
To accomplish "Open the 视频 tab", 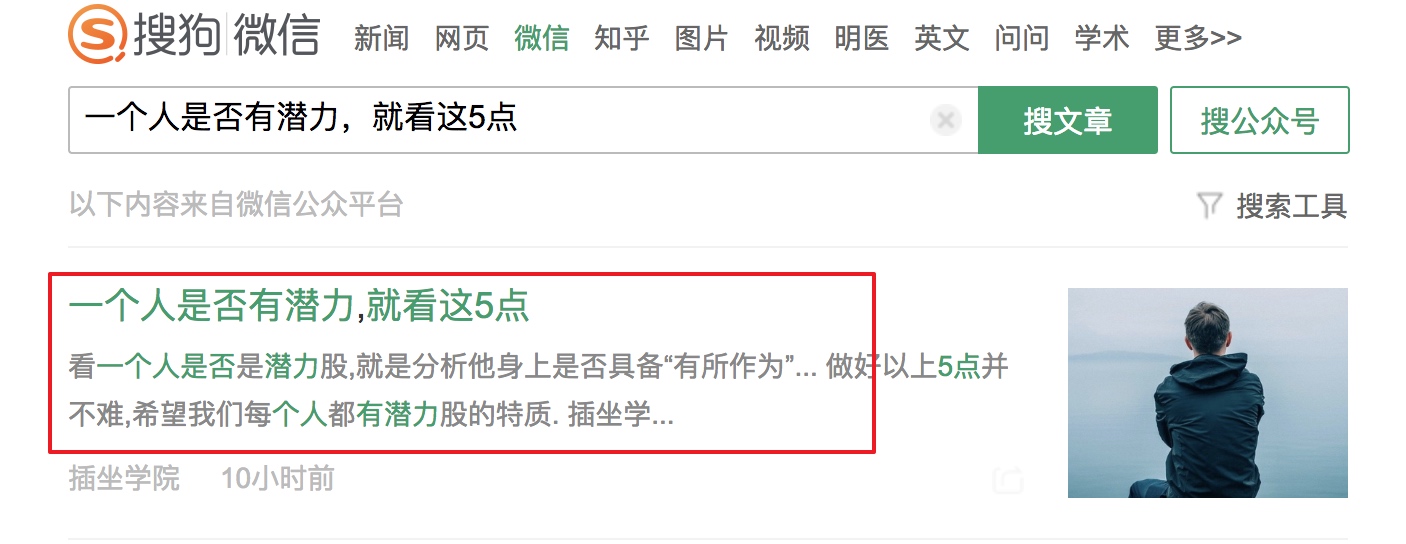I will tap(781, 39).
